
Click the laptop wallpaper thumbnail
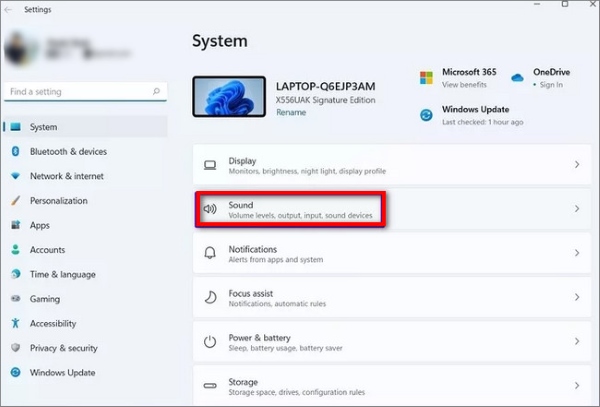tap(229, 96)
